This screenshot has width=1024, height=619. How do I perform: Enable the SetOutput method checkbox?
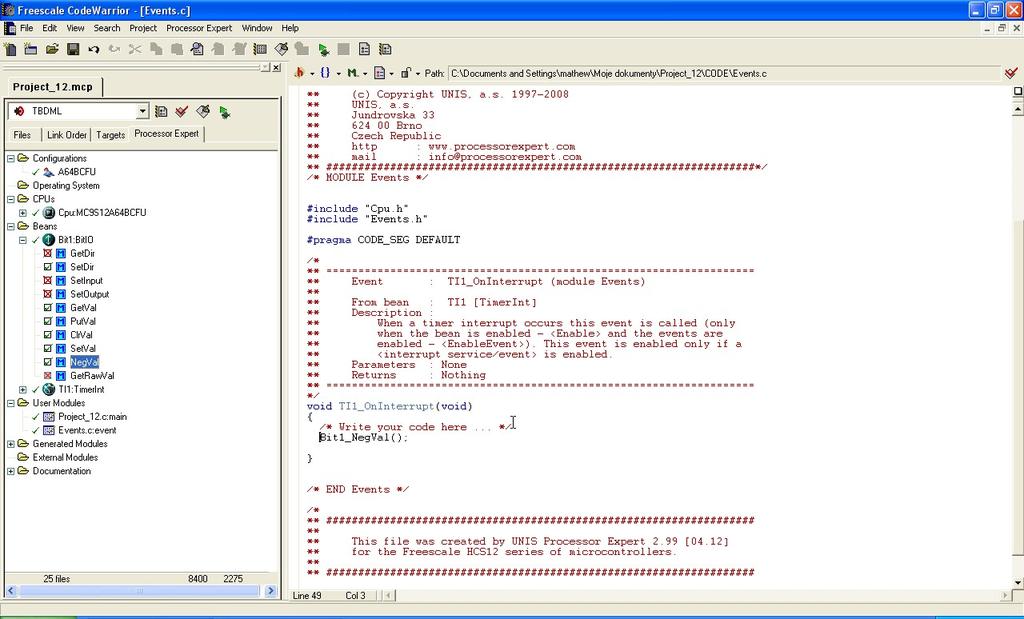tap(48, 294)
